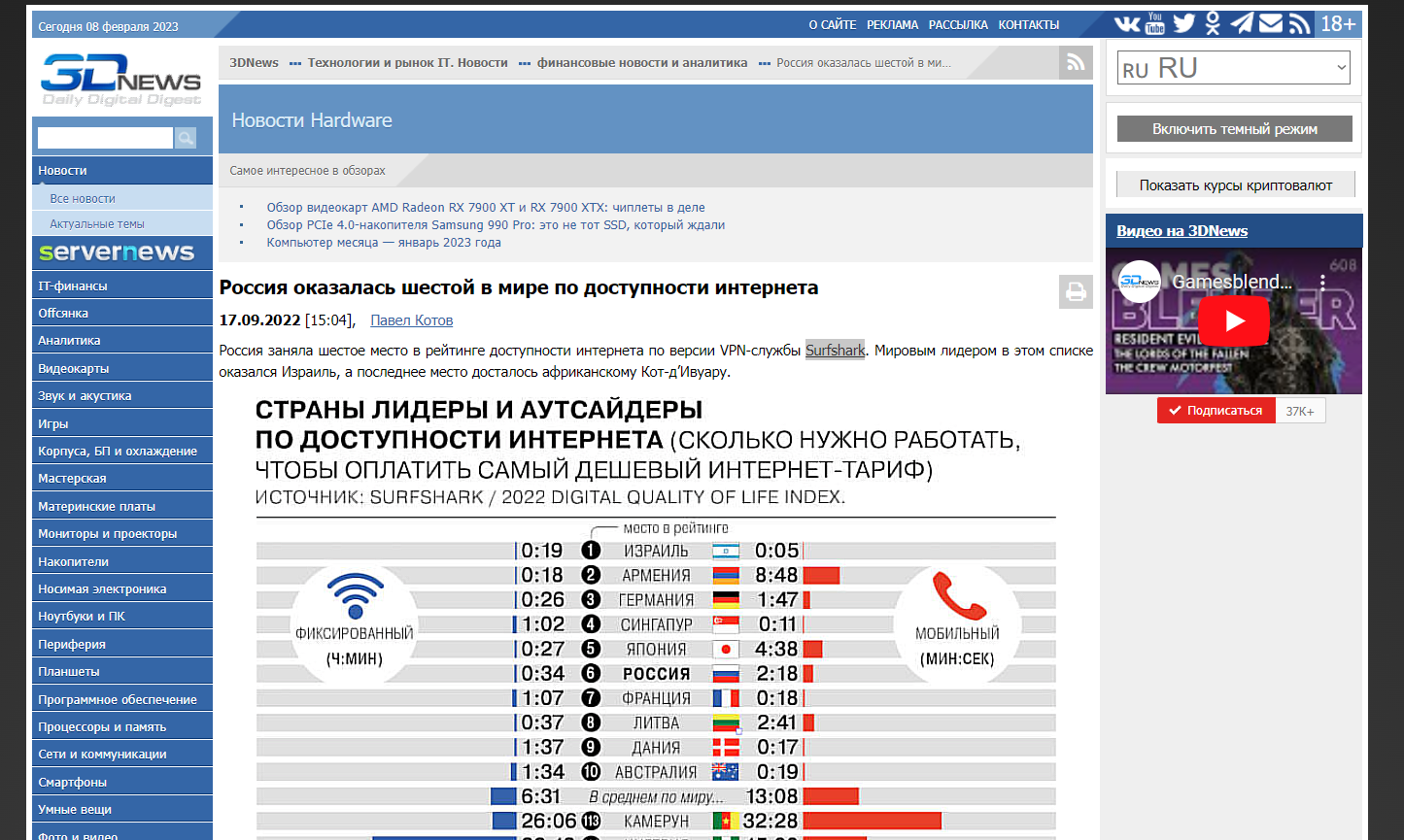This screenshot has width=1404, height=840.
Task: Click the Odnoklassniki icon in header
Action: pos(1213,24)
